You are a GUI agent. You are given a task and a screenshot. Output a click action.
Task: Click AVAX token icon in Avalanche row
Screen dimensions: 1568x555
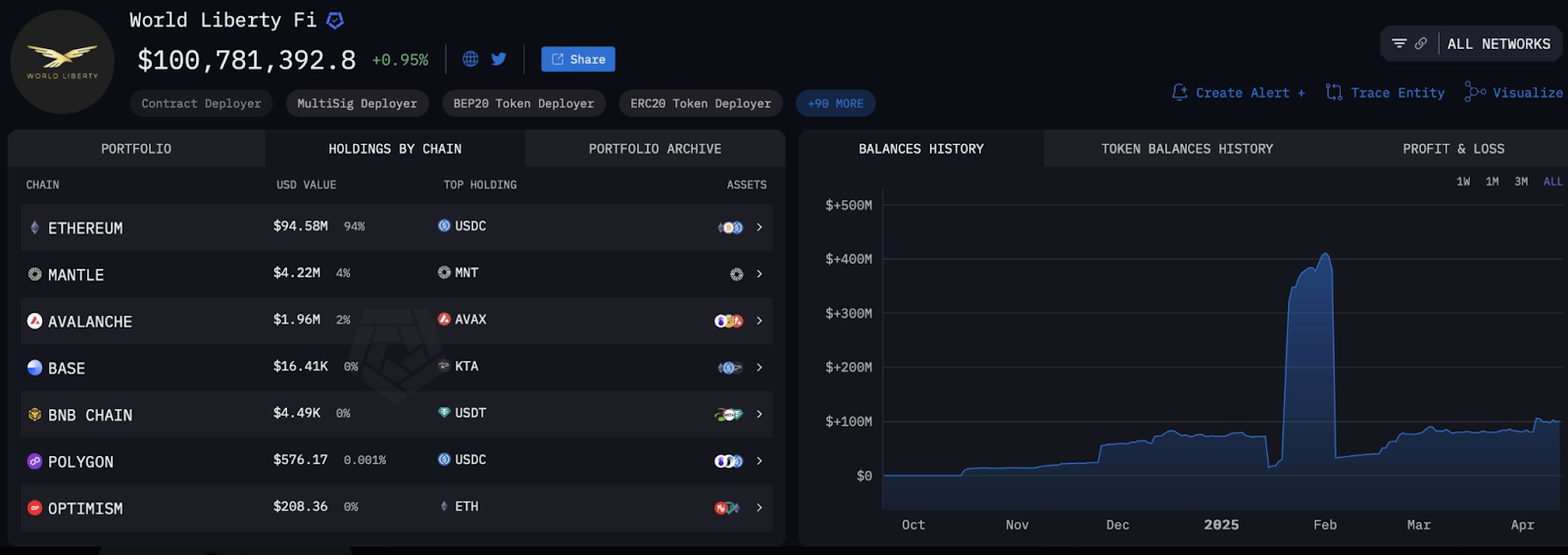coord(444,320)
